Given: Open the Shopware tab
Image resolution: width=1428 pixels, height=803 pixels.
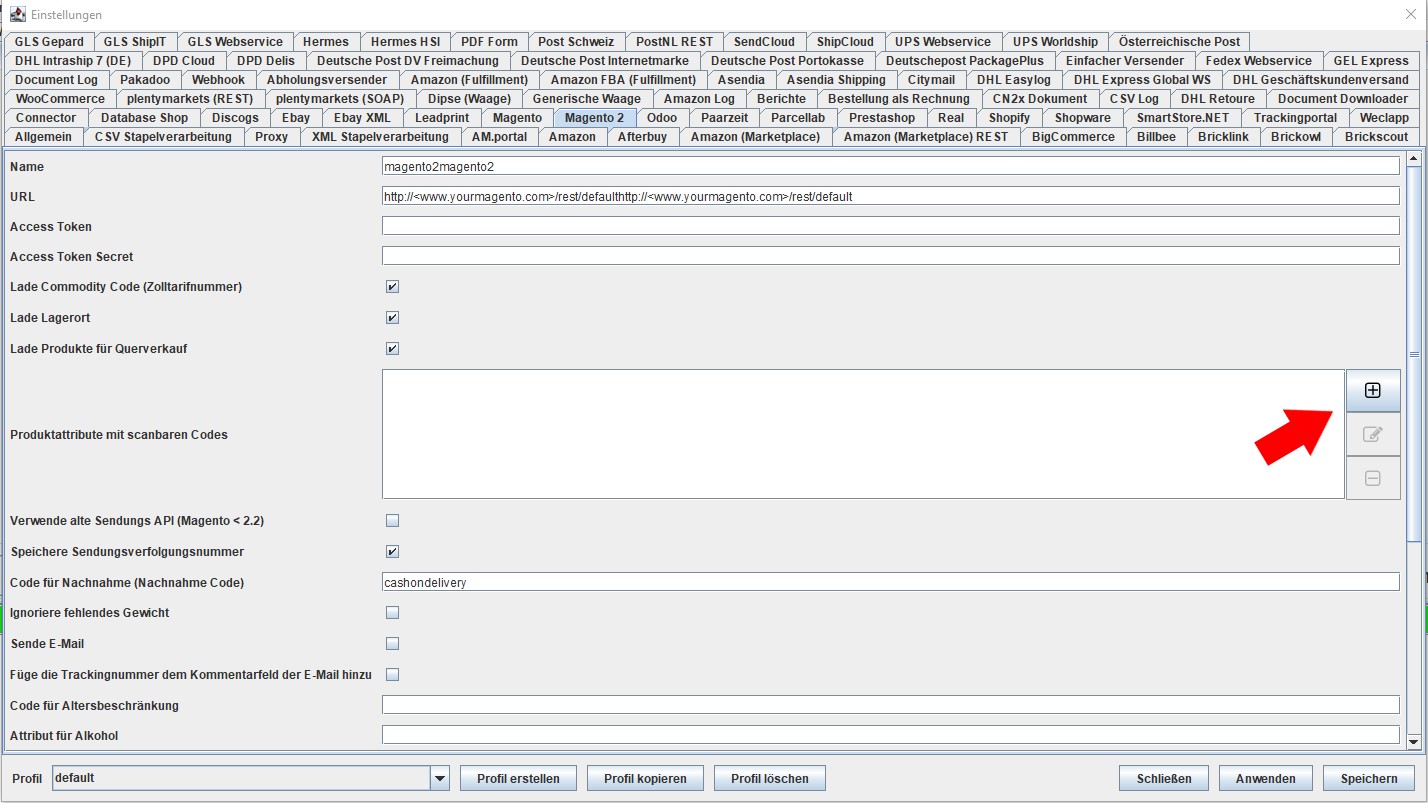Looking at the screenshot, I should (x=1083, y=118).
